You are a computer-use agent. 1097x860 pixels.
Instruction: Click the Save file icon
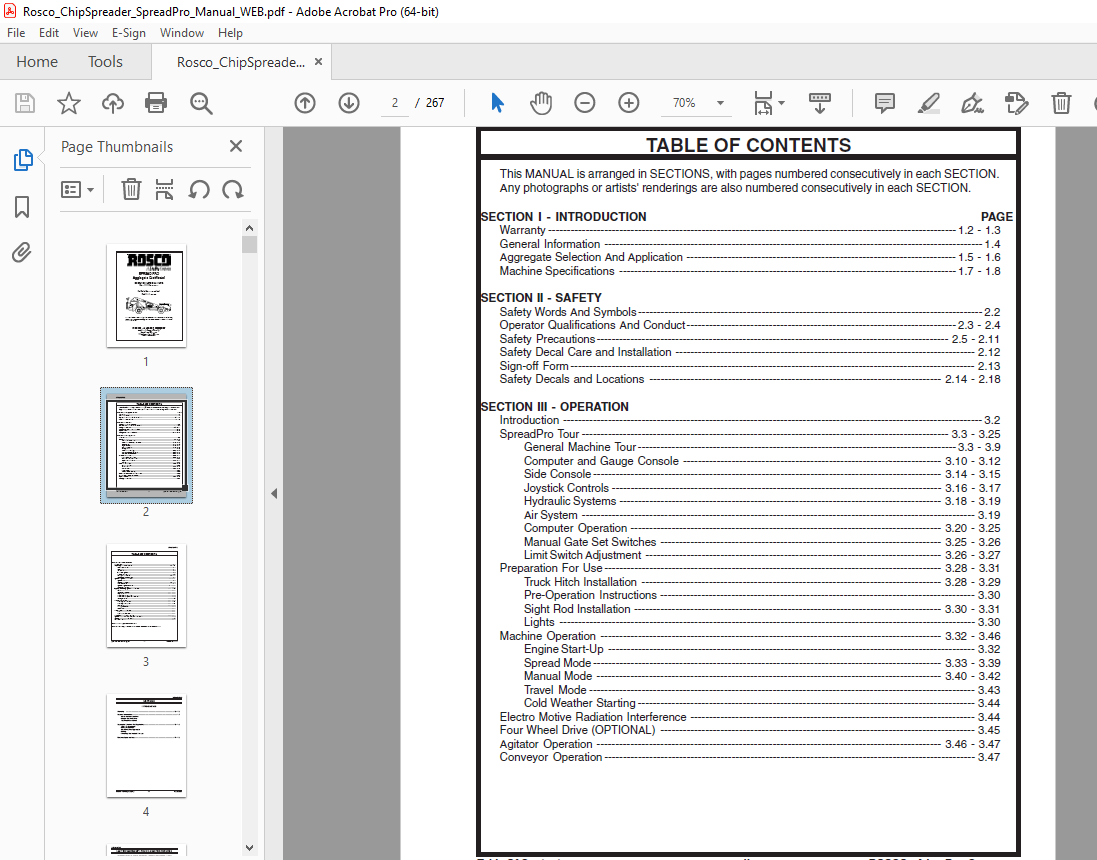coord(25,104)
